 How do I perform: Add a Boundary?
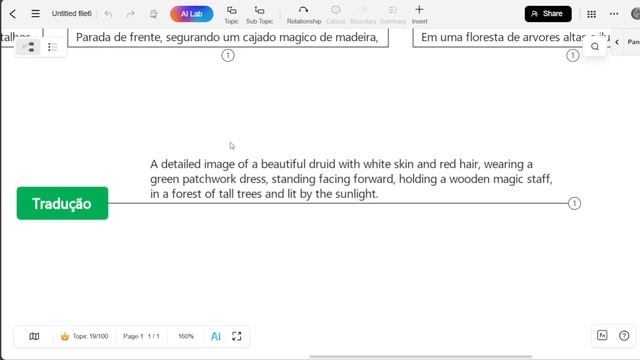coord(363,15)
